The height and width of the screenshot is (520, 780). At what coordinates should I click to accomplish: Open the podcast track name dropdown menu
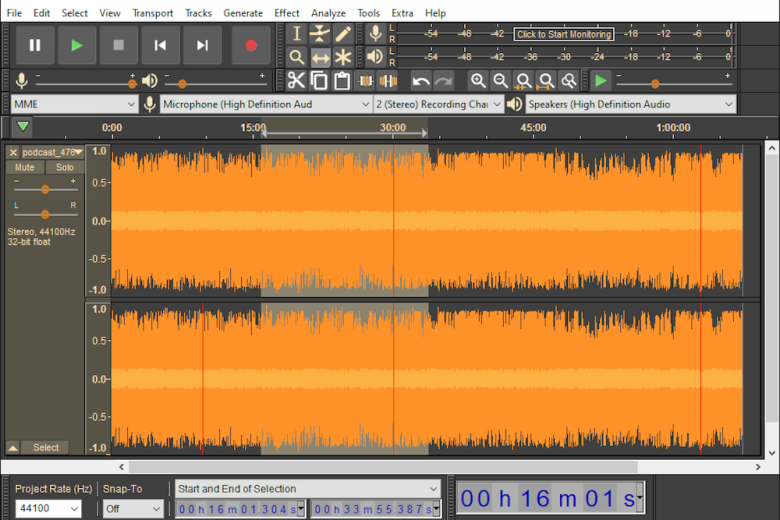tap(52, 152)
